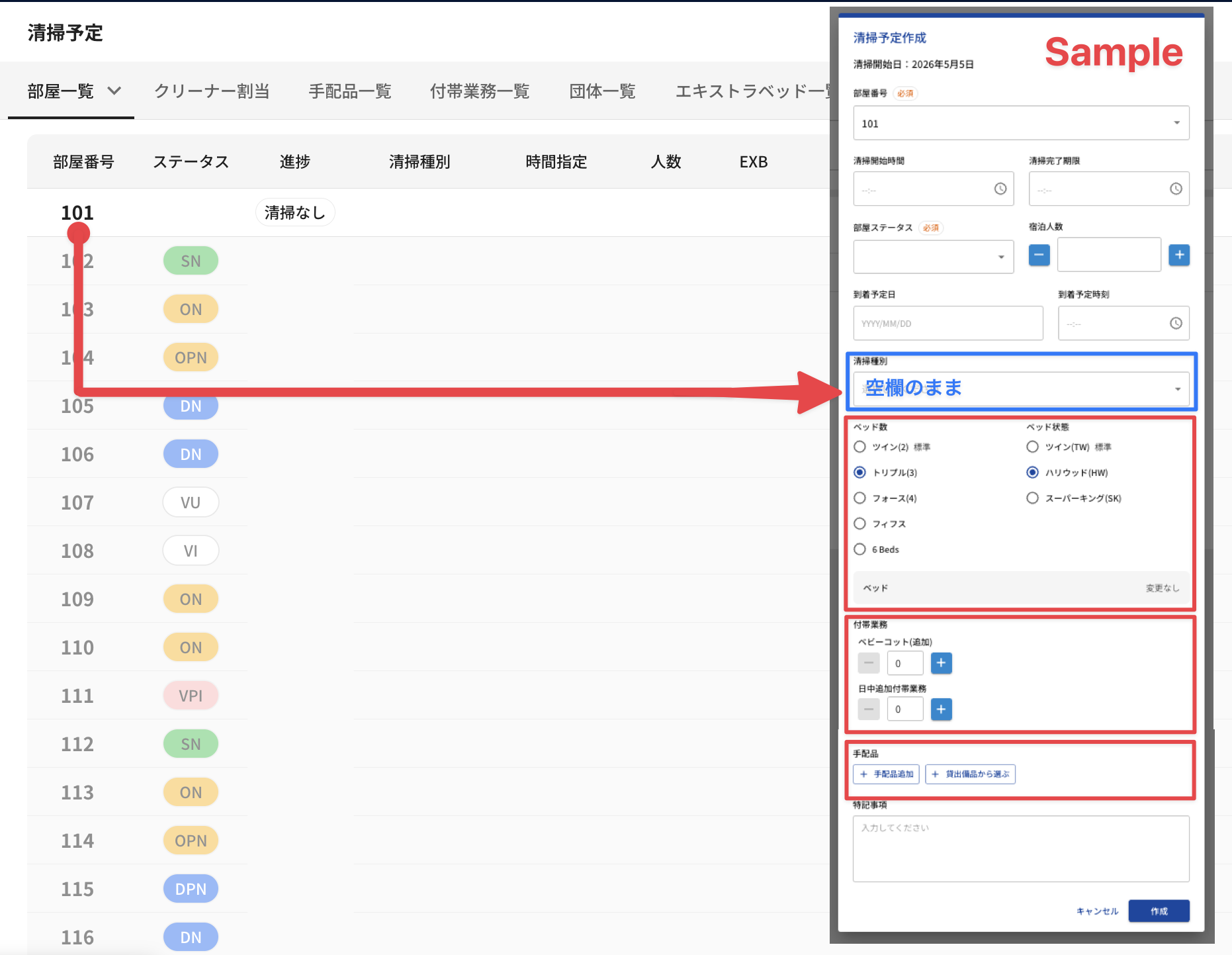
Task: Open the 清掃種別 dropdown
Action: click(1021, 388)
